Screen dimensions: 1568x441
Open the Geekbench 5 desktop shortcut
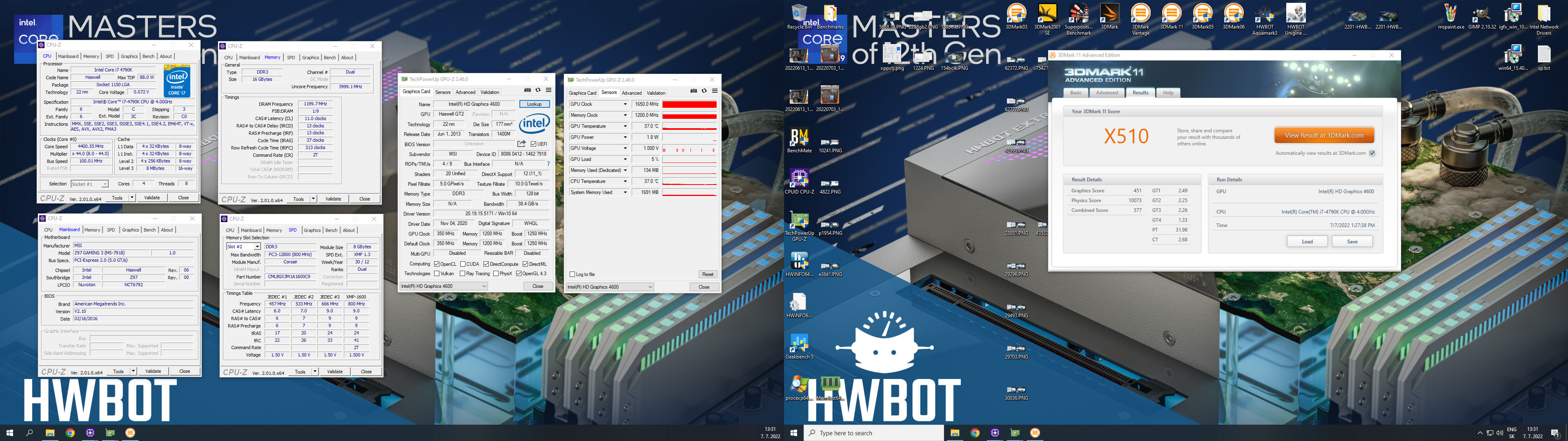click(x=799, y=347)
